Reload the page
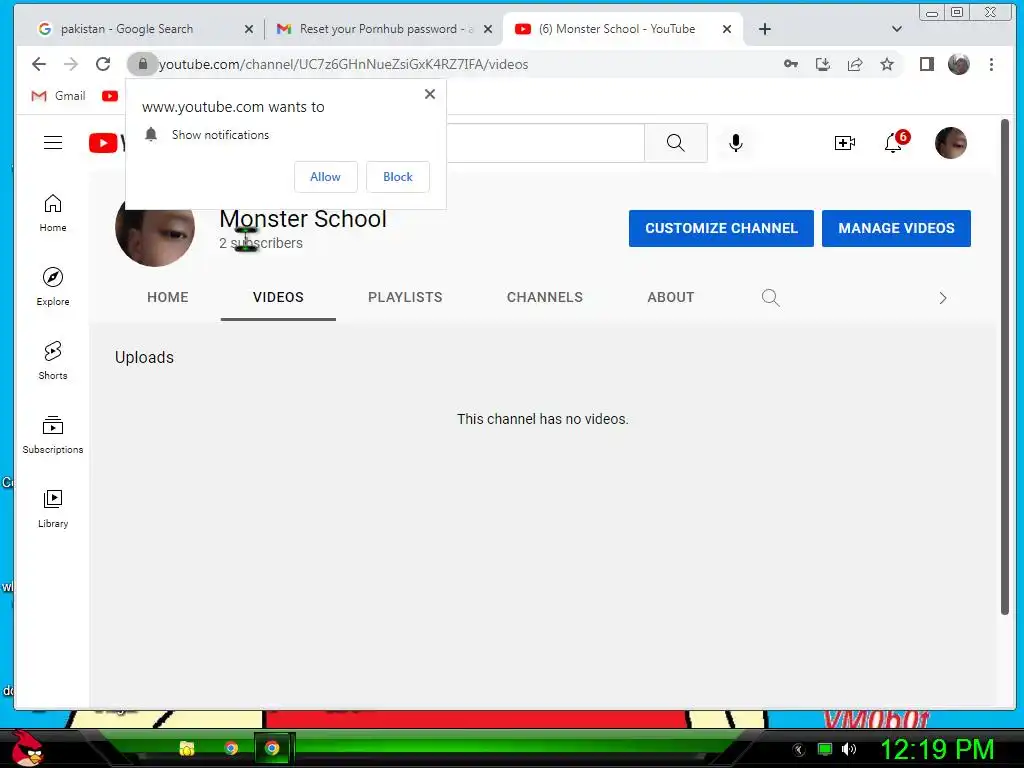The image size is (1024, 768). click(x=103, y=64)
